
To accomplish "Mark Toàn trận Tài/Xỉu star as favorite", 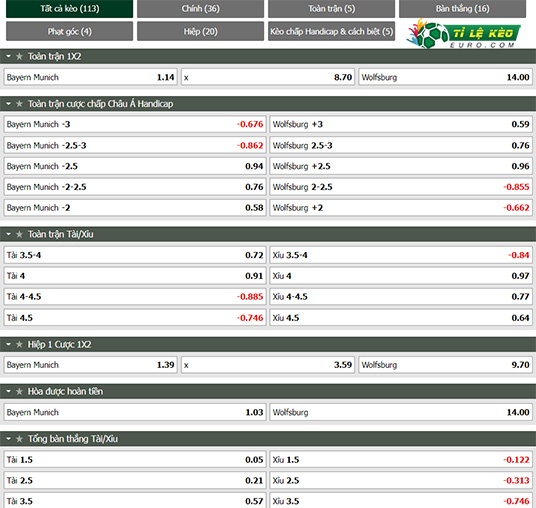I will [x=19, y=234].
